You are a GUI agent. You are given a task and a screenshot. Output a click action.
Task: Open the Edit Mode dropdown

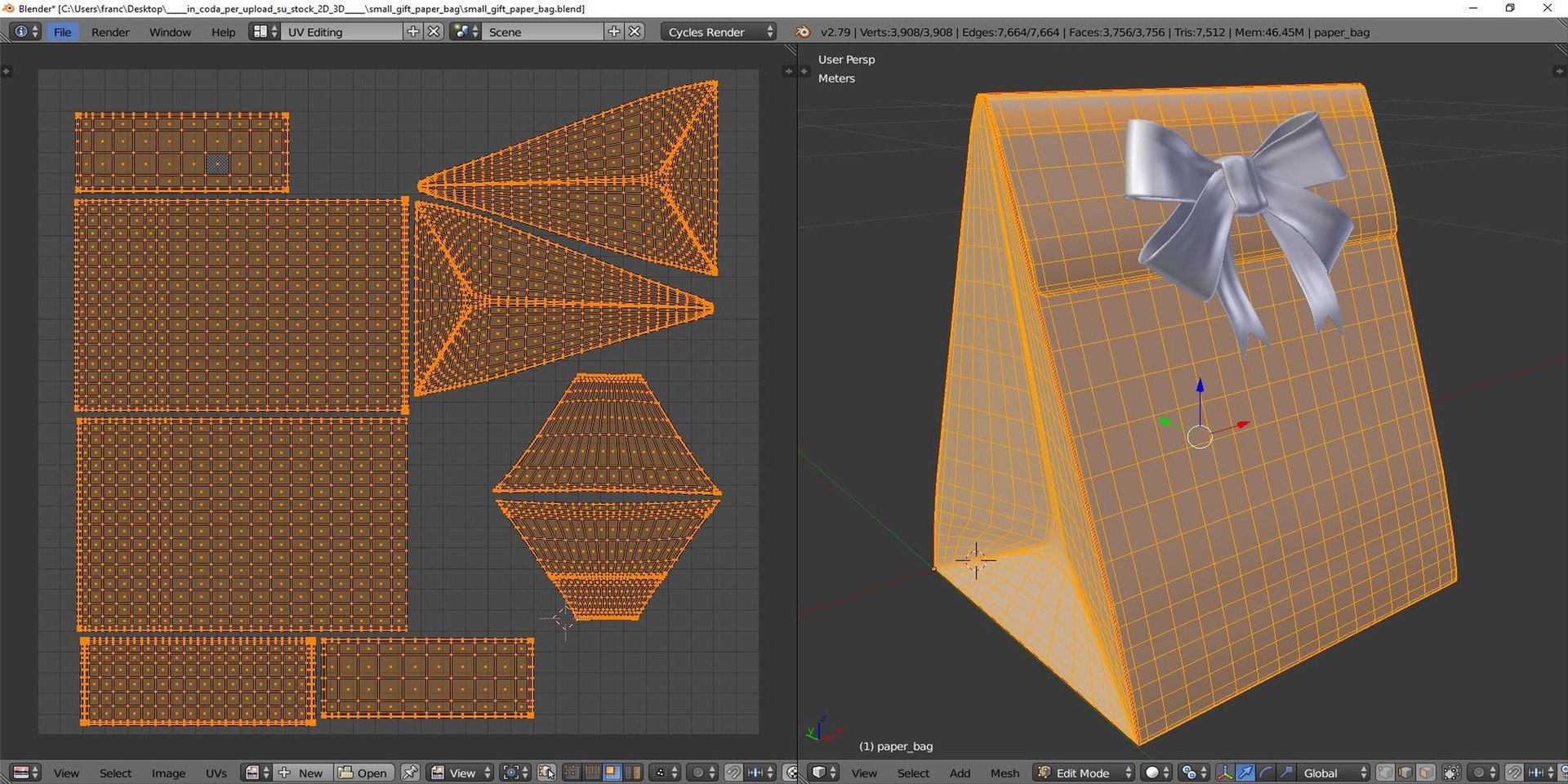click(1084, 773)
